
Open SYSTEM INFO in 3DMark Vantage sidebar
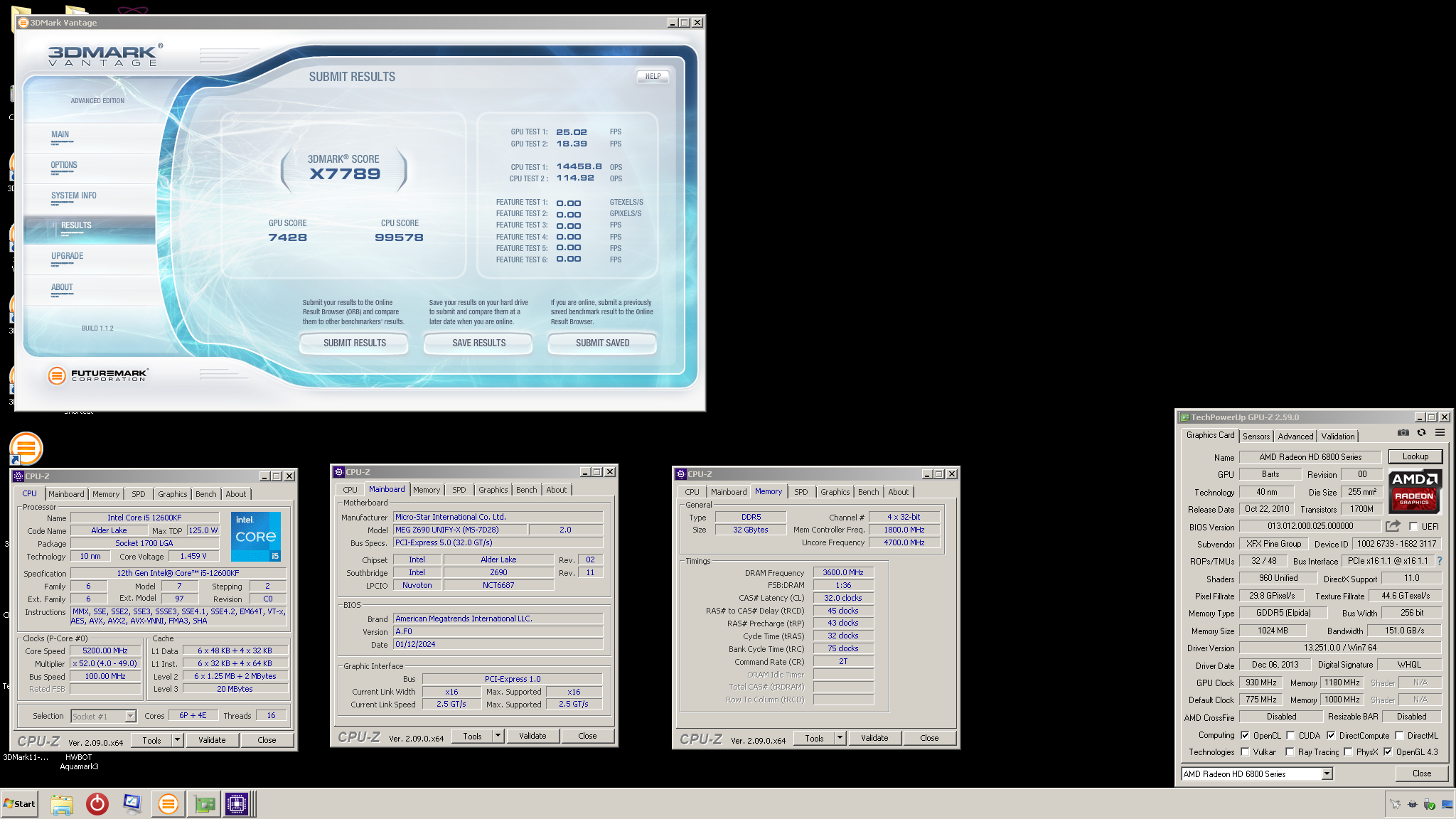74,196
